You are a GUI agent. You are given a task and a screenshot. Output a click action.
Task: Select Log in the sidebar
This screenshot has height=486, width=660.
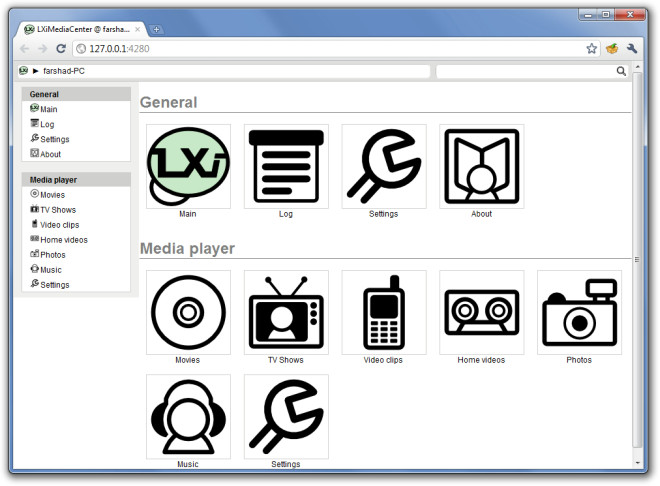tap(42, 124)
